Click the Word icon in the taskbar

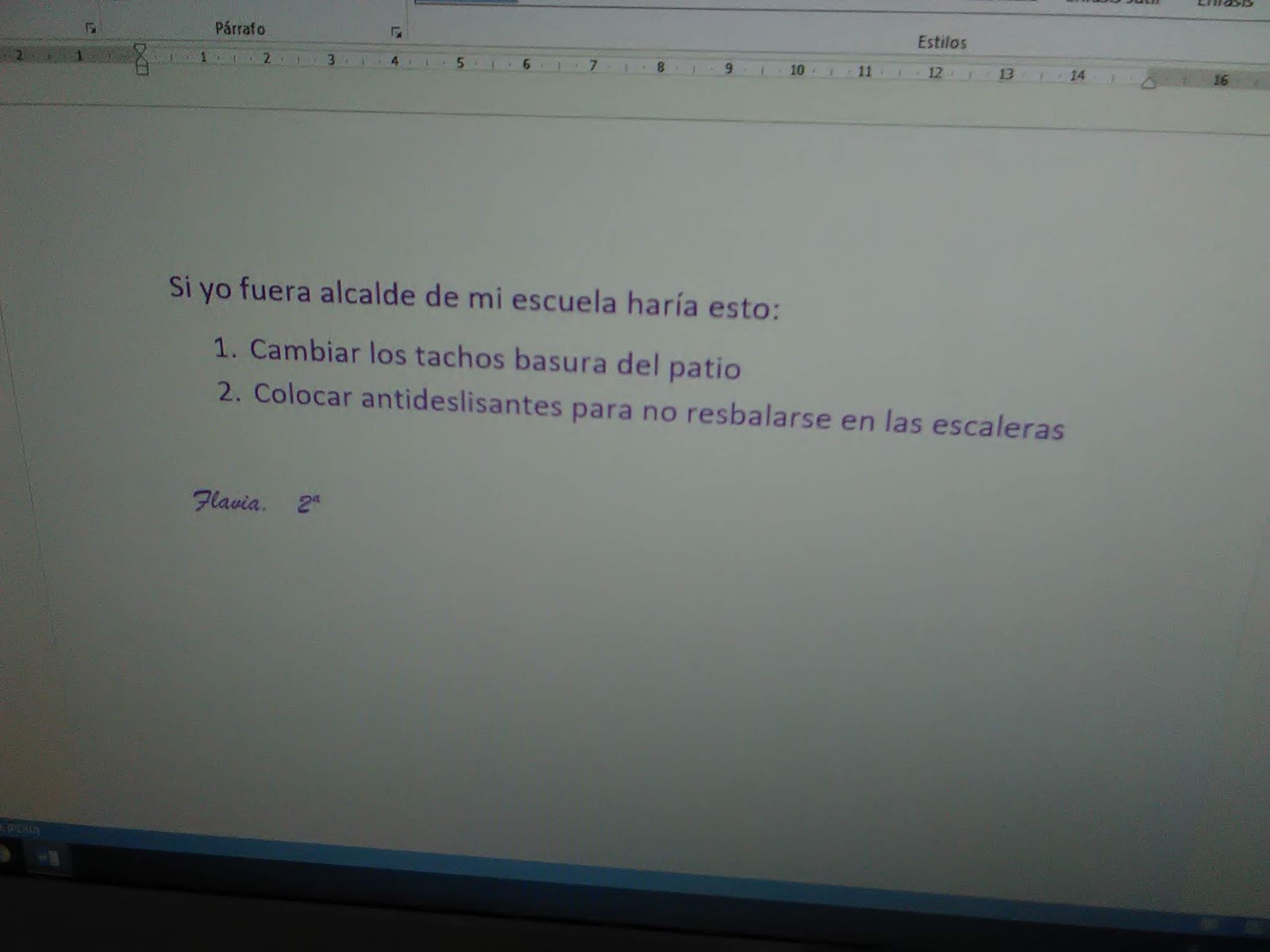pyautogui.click(x=48, y=857)
